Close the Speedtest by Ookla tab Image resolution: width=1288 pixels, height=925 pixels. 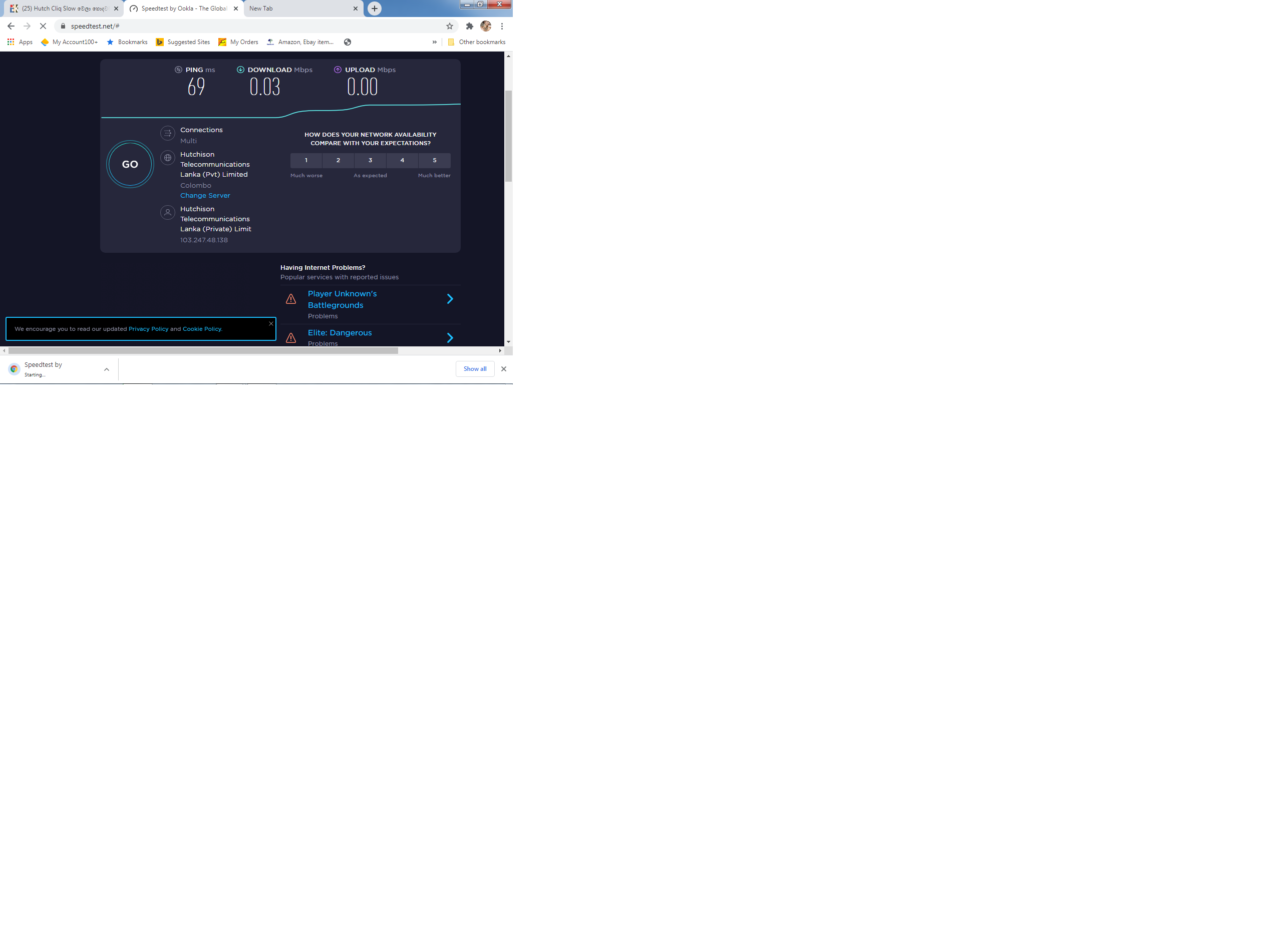[236, 9]
